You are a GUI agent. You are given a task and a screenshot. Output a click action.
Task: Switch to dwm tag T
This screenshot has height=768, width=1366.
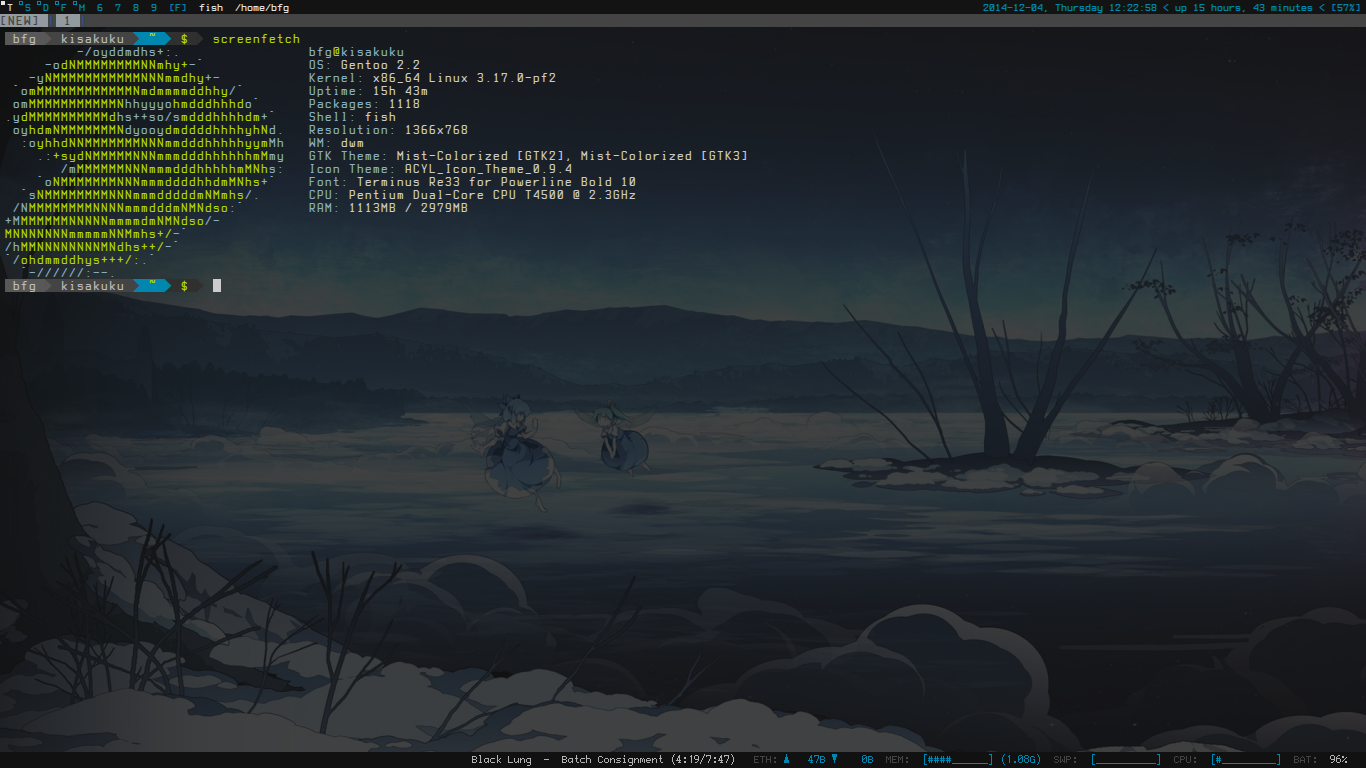pyautogui.click(x=10, y=7)
